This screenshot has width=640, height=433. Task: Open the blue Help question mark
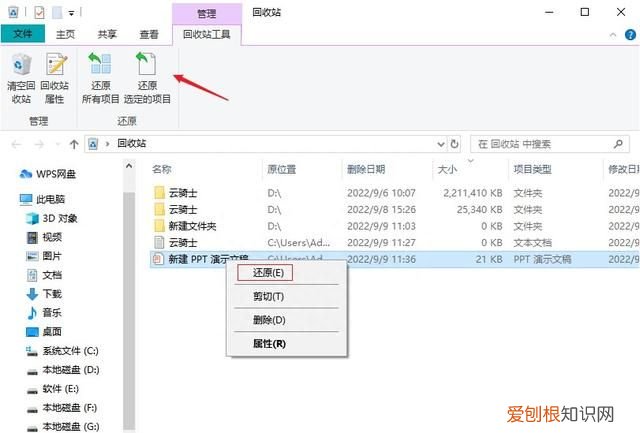630,35
